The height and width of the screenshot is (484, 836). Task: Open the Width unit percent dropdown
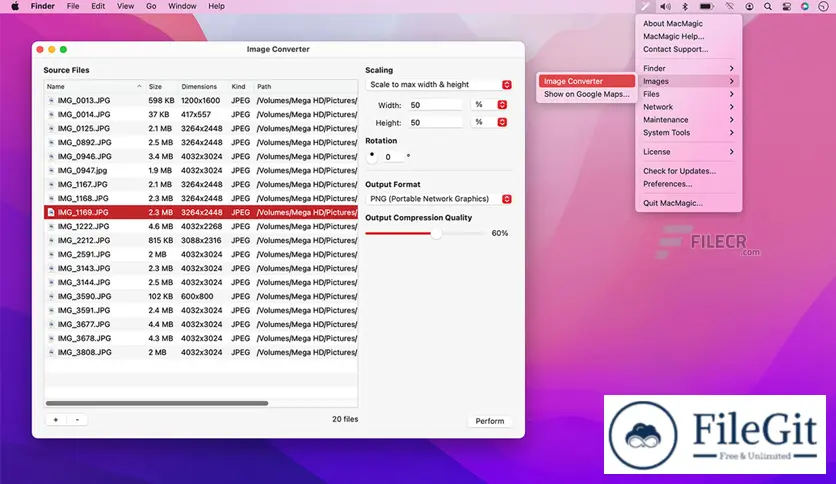(489, 105)
